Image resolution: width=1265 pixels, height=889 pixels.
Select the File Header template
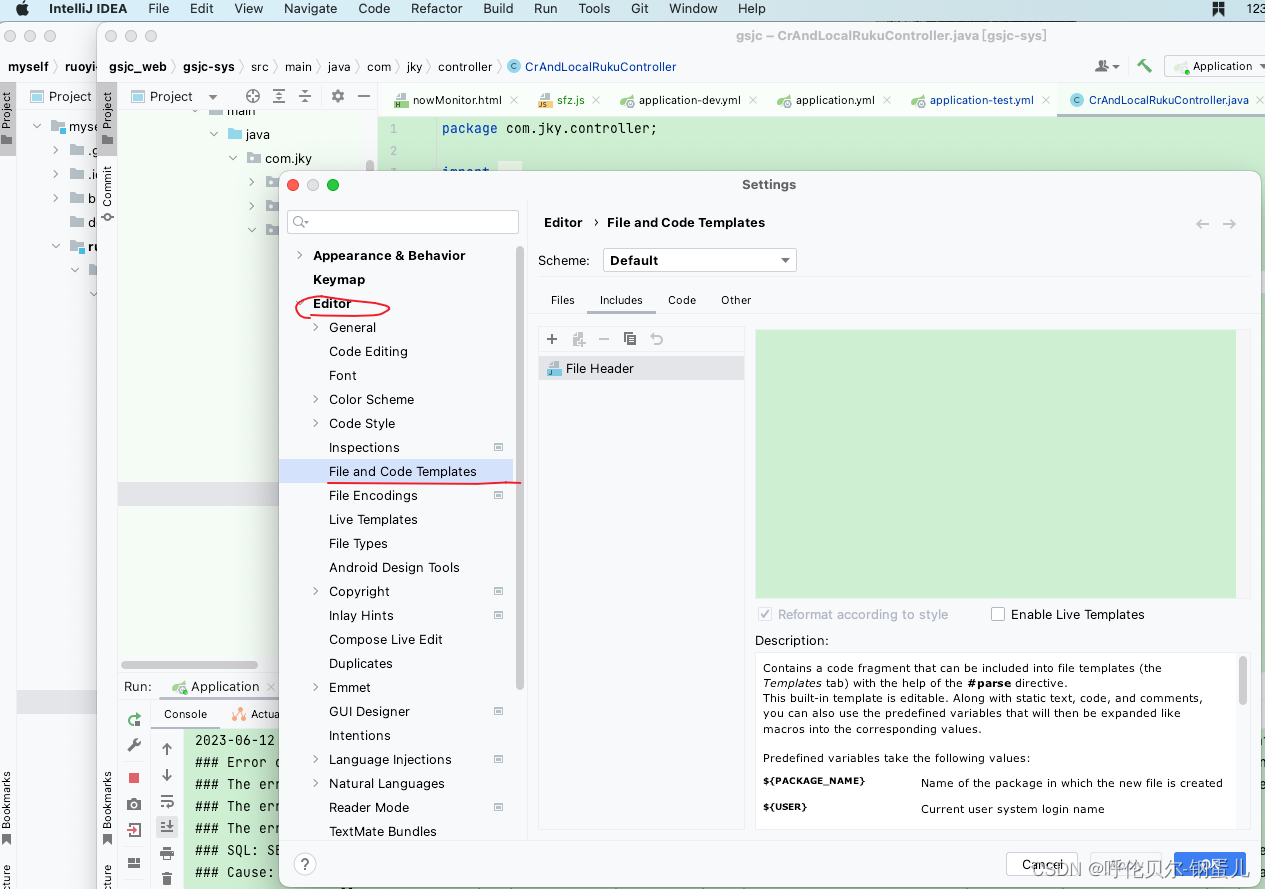[641, 368]
